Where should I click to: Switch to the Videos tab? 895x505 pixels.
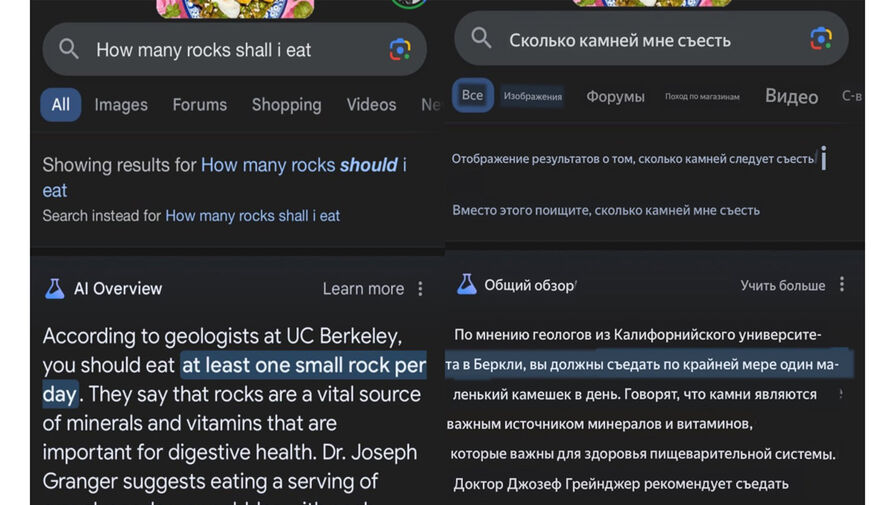click(371, 105)
